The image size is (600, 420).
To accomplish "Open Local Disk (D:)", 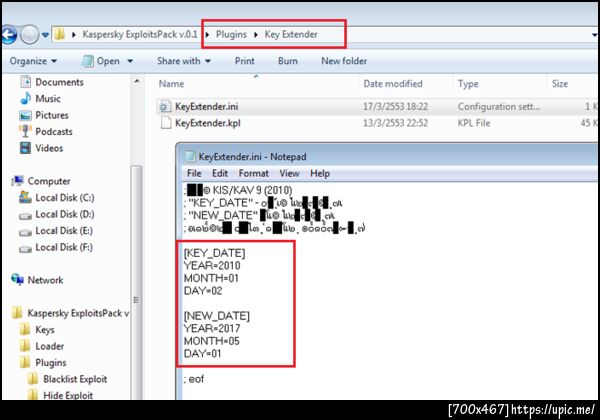I will (x=65, y=214).
